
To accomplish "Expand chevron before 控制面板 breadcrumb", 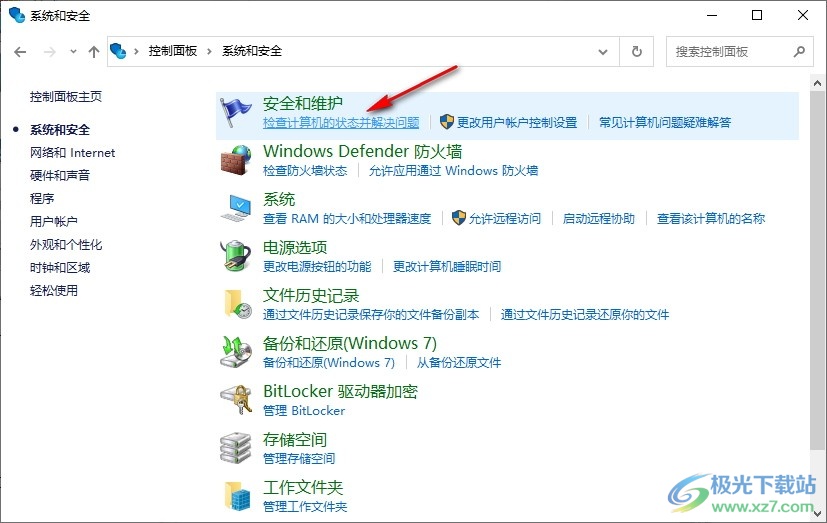I will tap(136, 51).
